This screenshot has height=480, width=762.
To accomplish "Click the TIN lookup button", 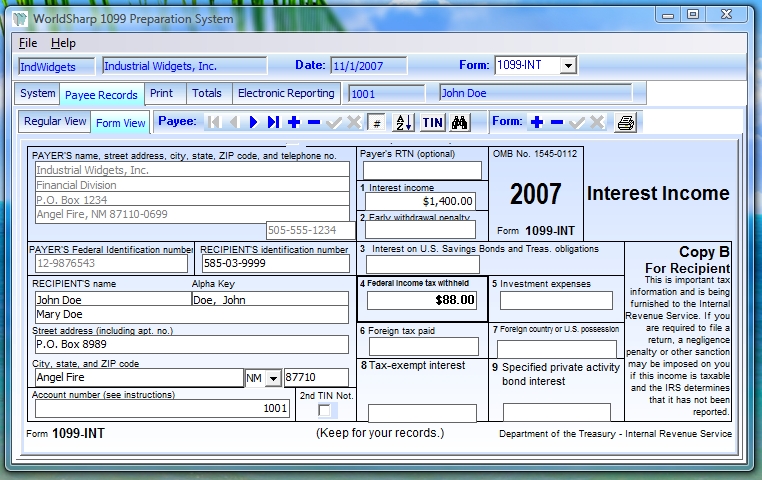I will point(432,123).
